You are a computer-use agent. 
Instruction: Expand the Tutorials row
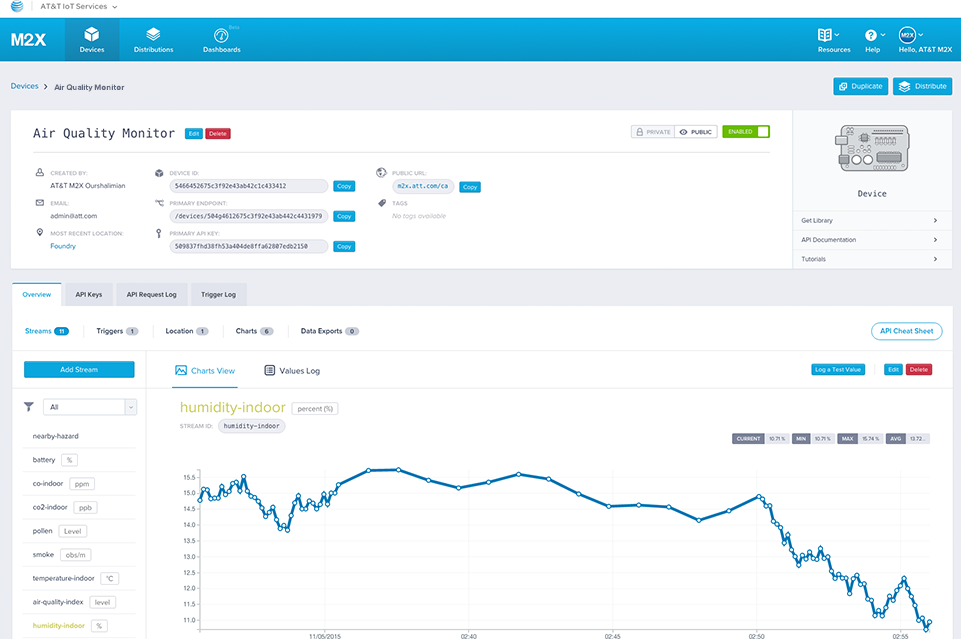point(872,259)
